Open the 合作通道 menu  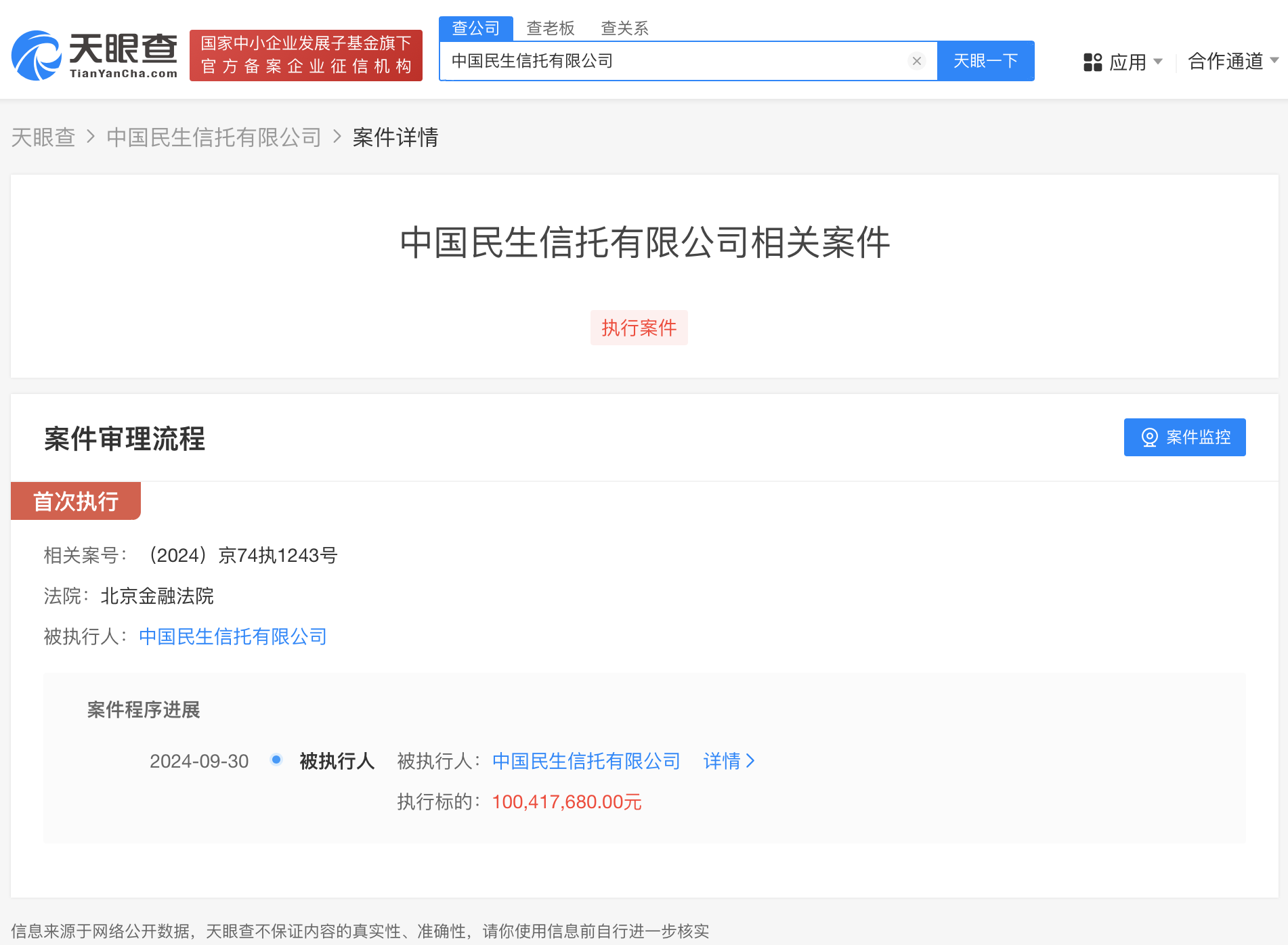1225,62
